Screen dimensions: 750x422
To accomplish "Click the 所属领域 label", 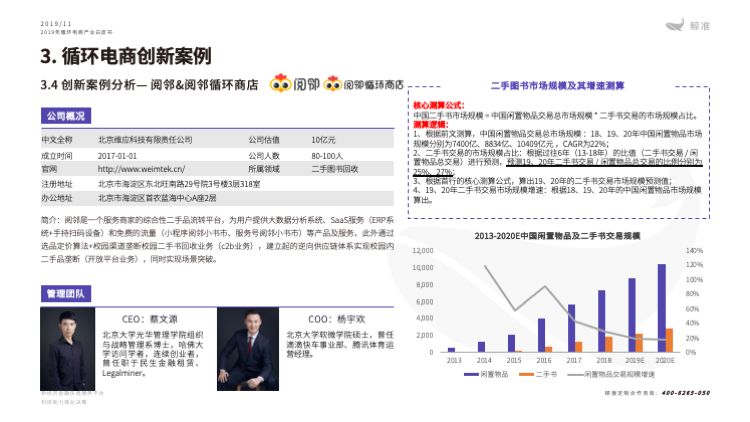I will (x=264, y=169).
